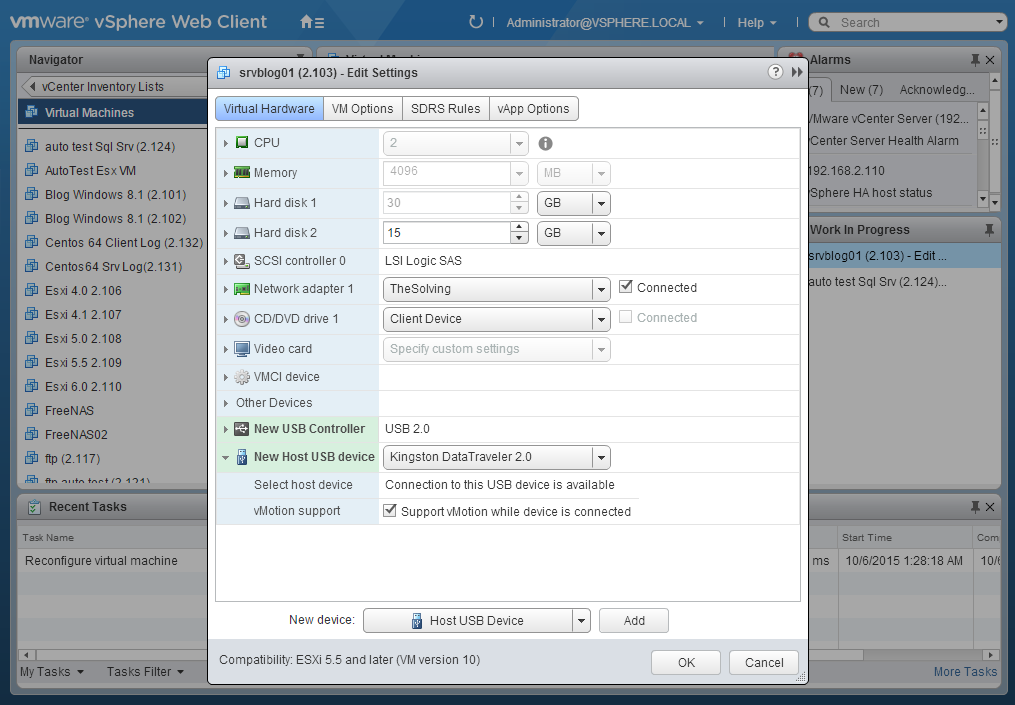The image size is (1015, 705).
Task: Click the New Host USB device icon
Action: point(242,457)
